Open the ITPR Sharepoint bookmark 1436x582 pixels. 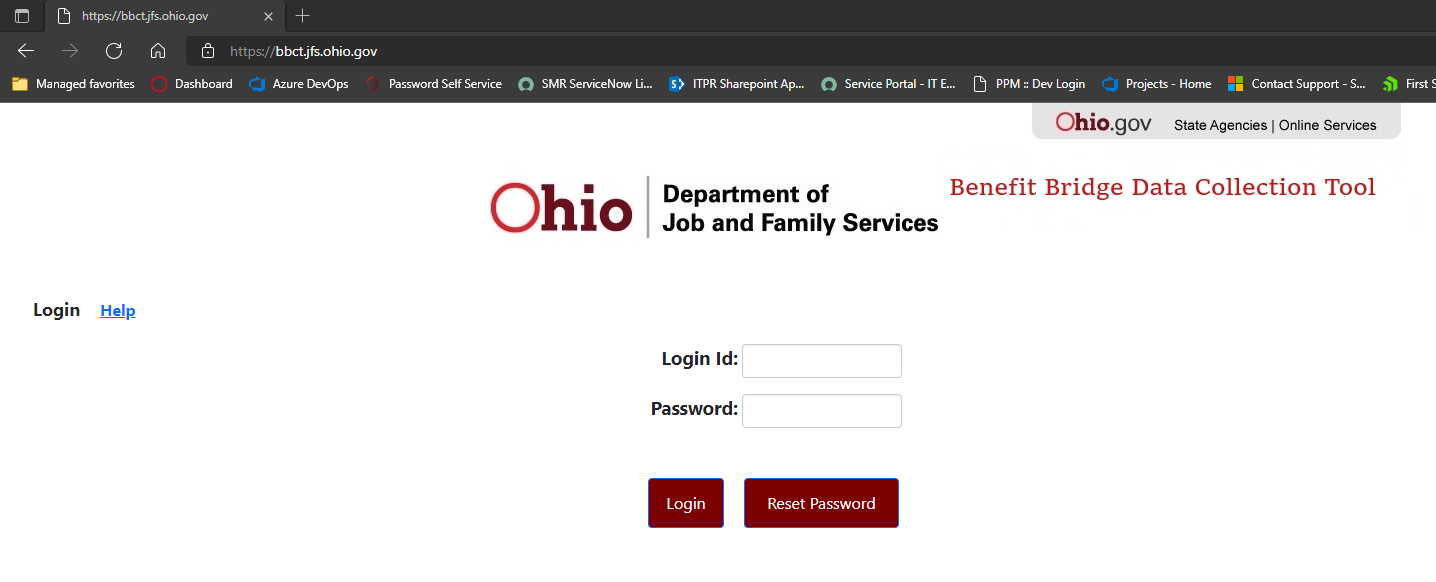737,84
